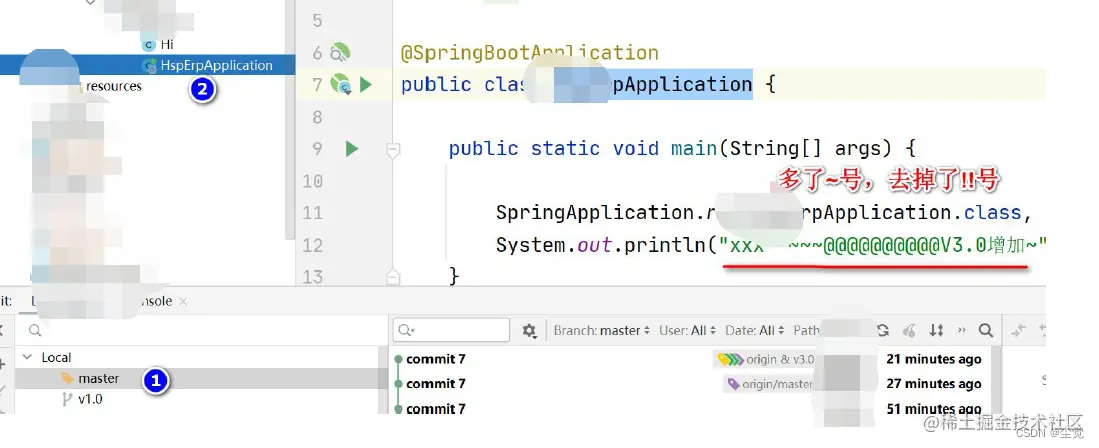Screen dimensions: 1099x448
Task: Fold closing brace marker at line 13
Action: (393, 277)
